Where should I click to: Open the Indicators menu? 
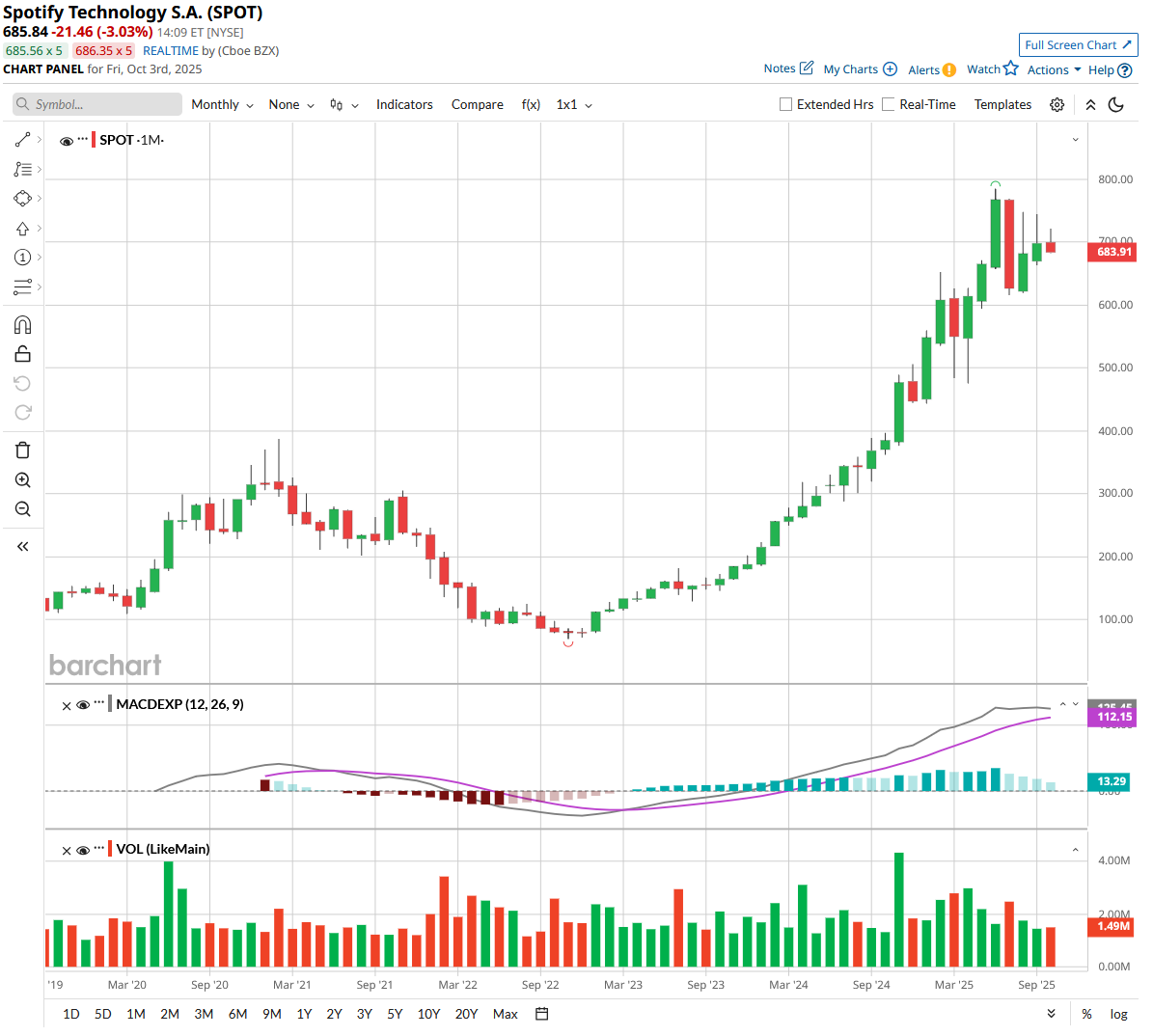pyautogui.click(x=404, y=104)
